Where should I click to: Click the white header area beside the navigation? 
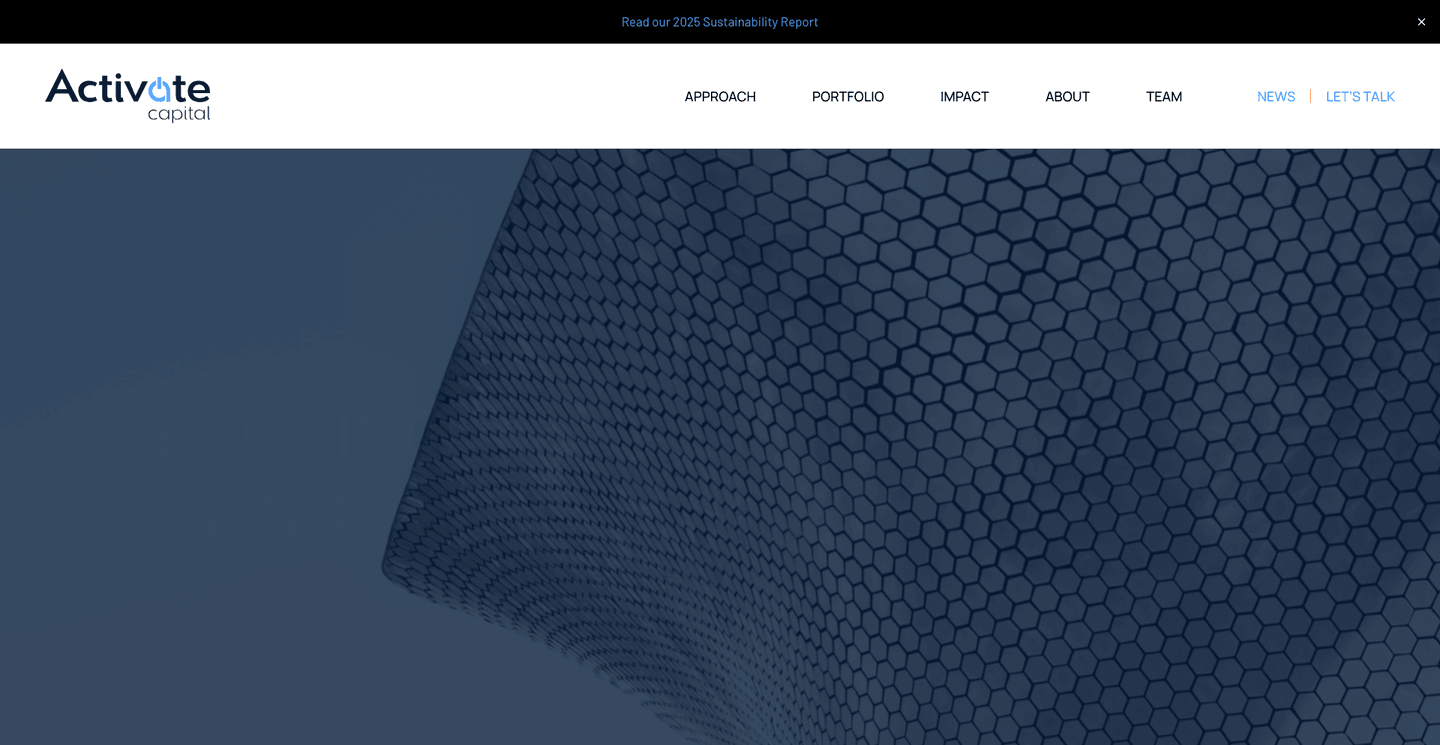(450, 96)
